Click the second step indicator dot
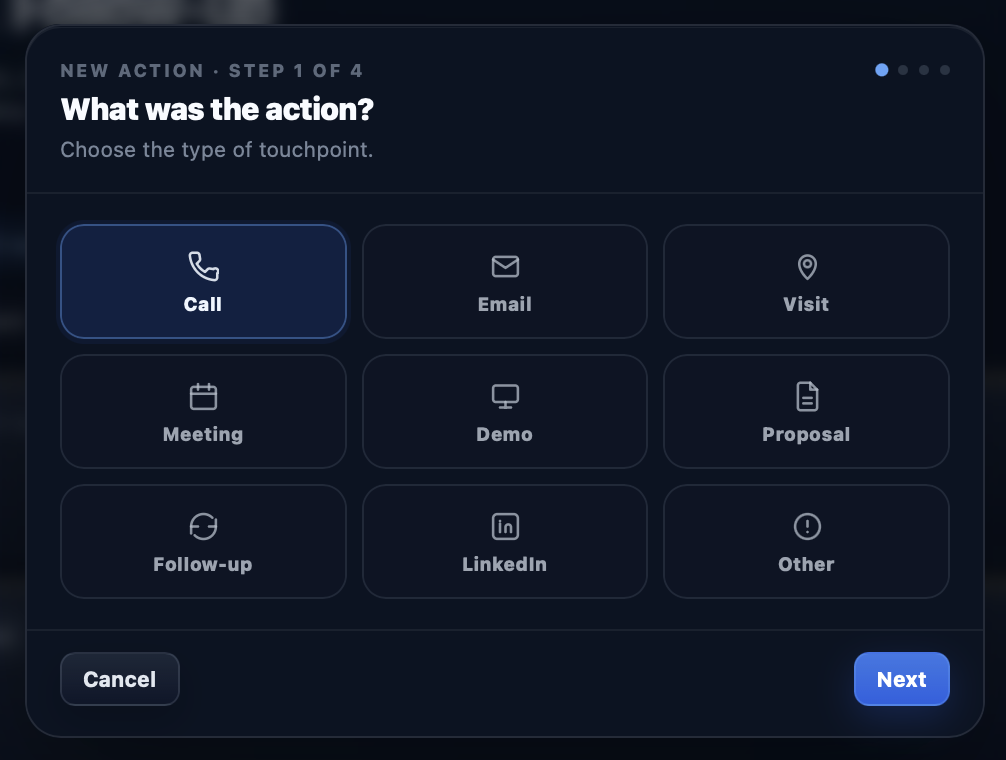 pyautogui.click(x=903, y=70)
